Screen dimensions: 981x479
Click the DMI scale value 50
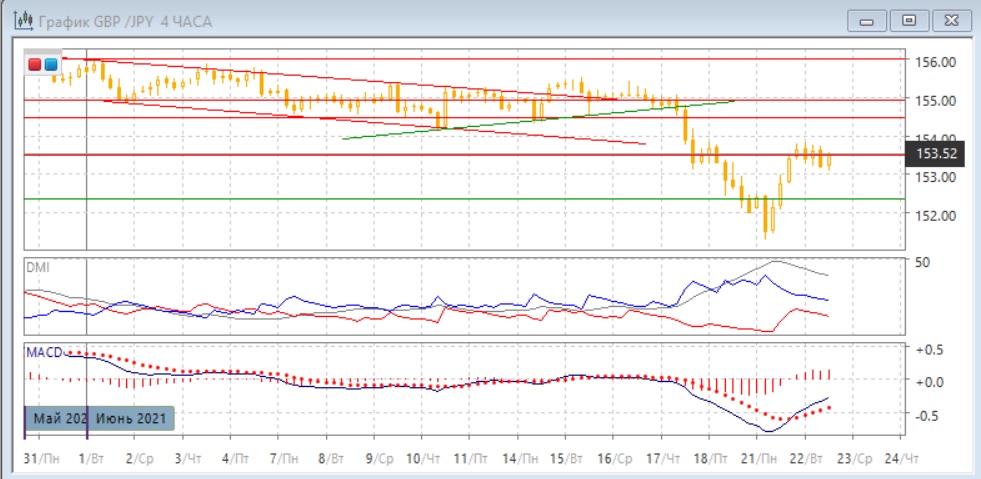(925, 261)
